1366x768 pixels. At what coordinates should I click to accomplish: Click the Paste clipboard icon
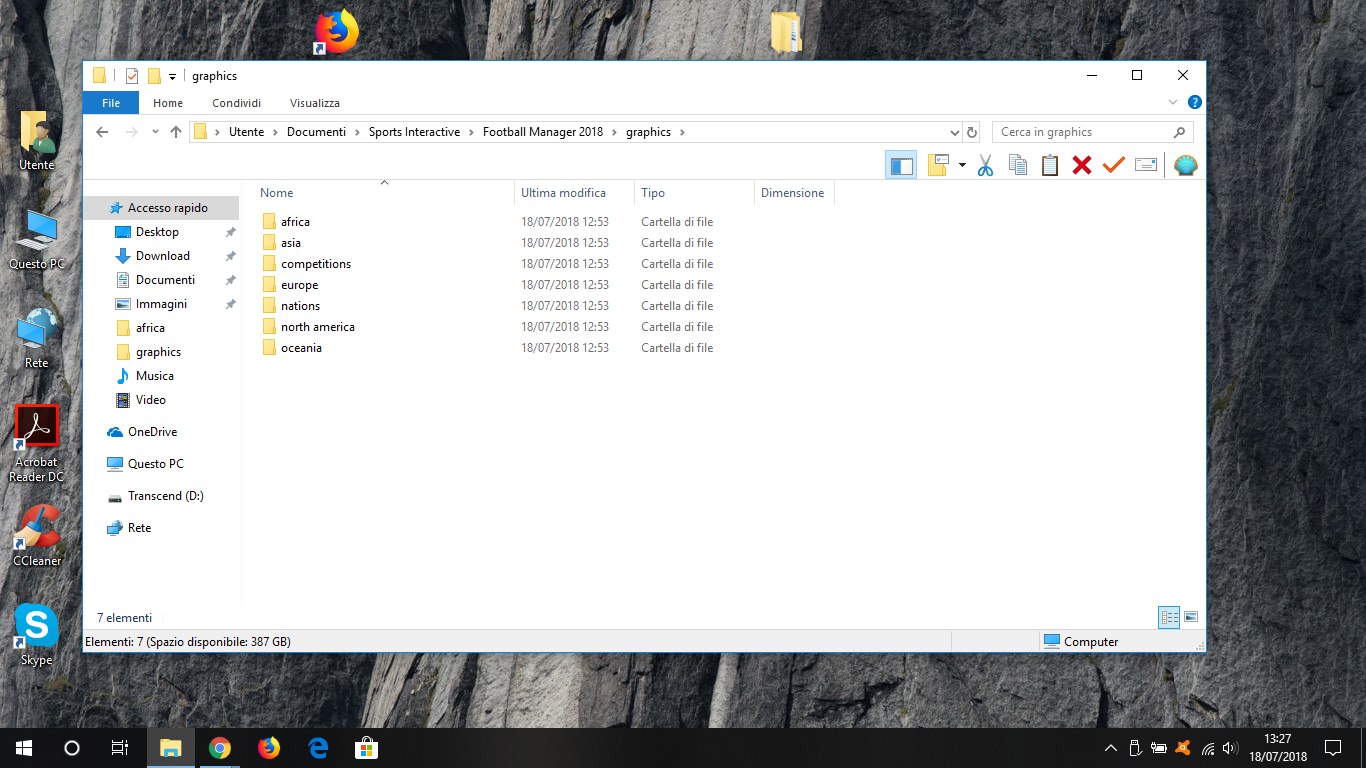pos(1050,165)
